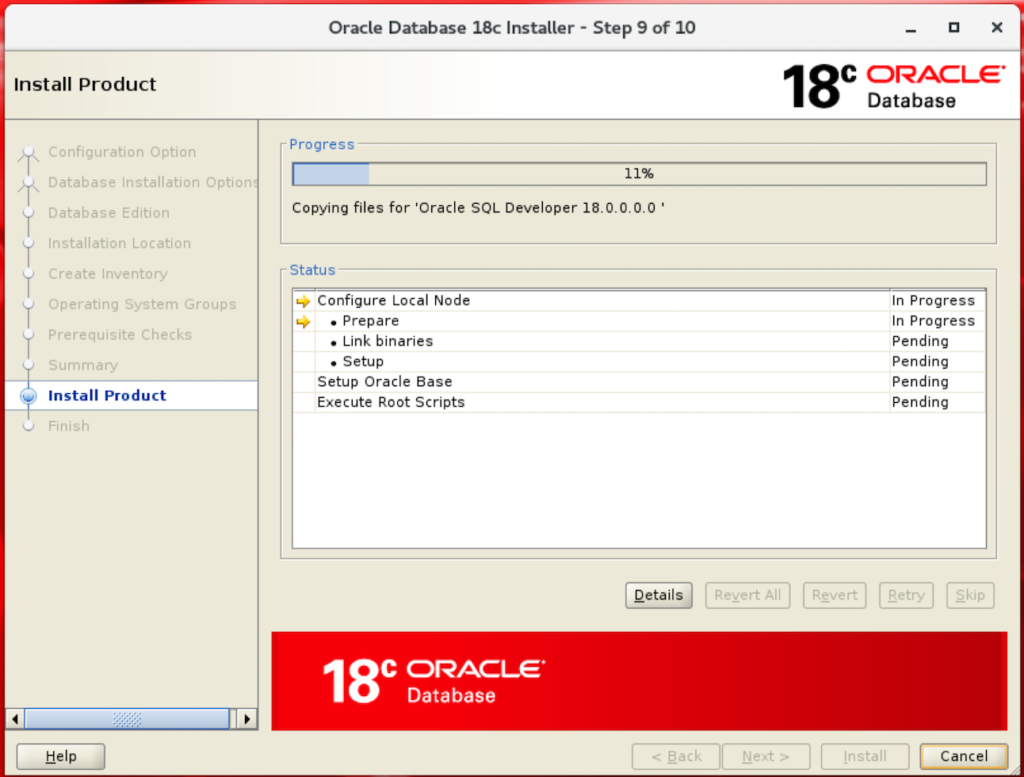
Task: Click the Install Product step bullet icon
Action: (28, 396)
